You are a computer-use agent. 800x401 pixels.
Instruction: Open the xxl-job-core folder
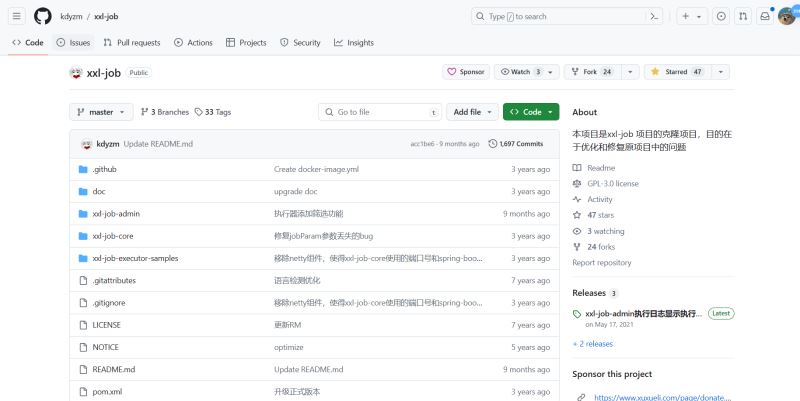[113, 236]
